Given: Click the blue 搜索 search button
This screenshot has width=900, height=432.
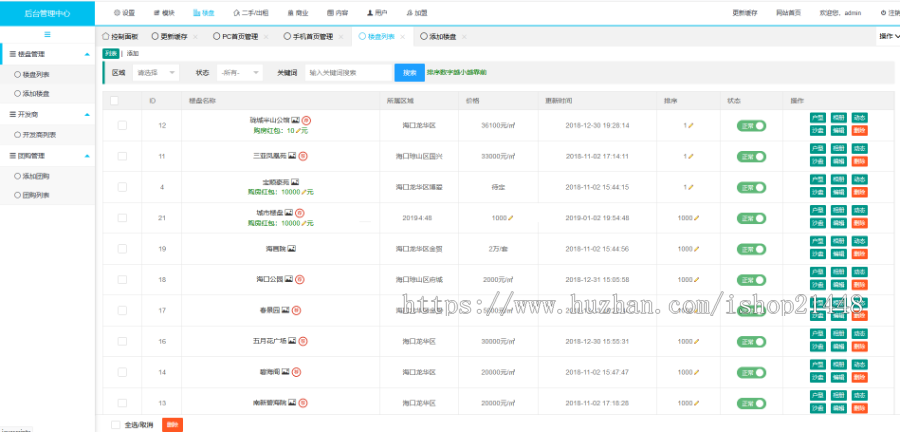Looking at the screenshot, I should (x=409, y=73).
